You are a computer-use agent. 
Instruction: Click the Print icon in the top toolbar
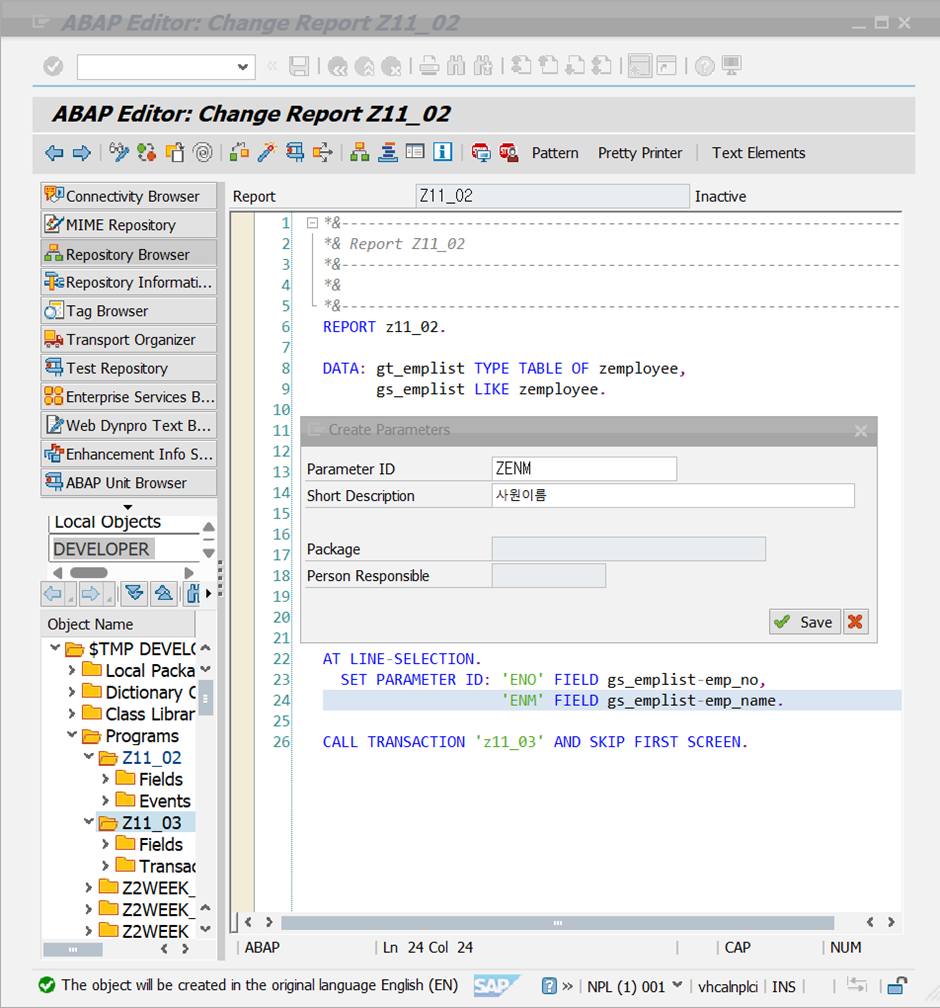(429, 66)
